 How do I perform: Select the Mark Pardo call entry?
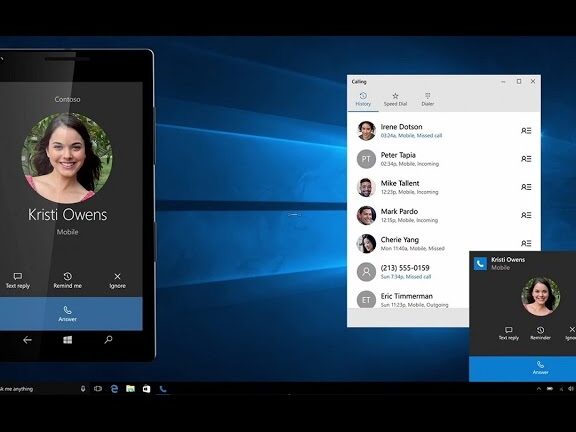point(444,215)
